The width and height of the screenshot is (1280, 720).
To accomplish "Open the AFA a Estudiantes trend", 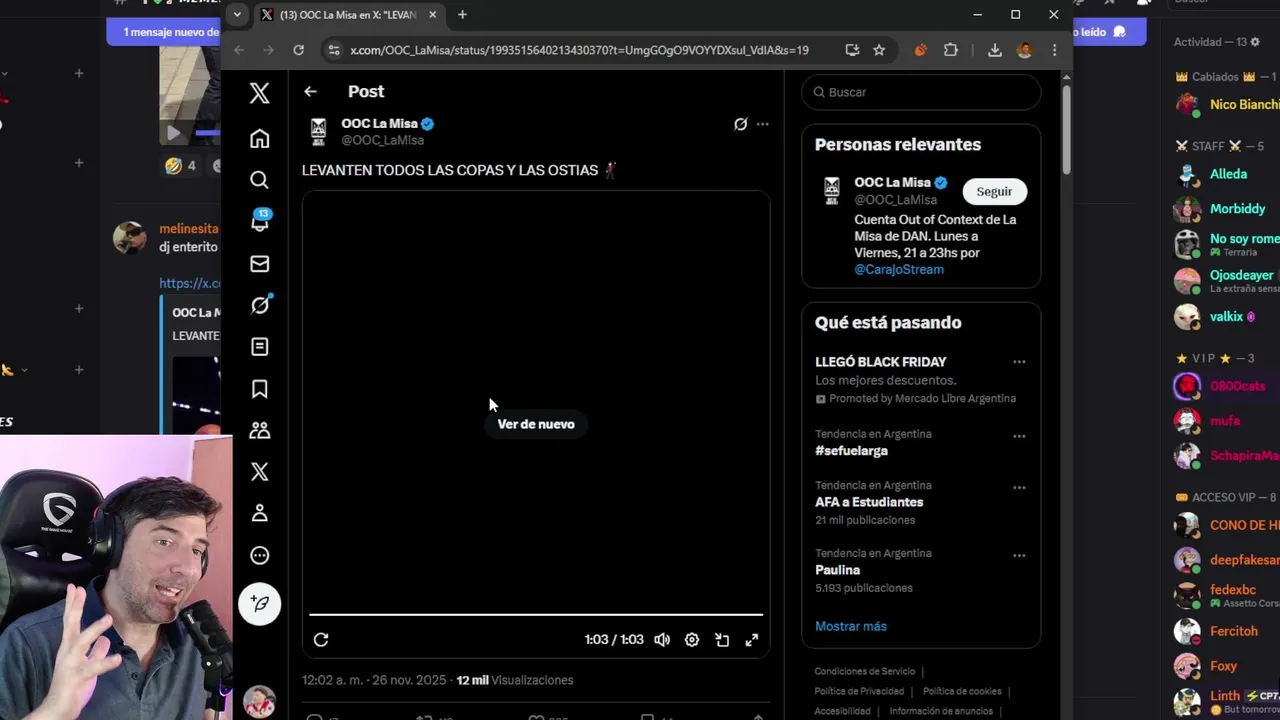I will coord(869,502).
